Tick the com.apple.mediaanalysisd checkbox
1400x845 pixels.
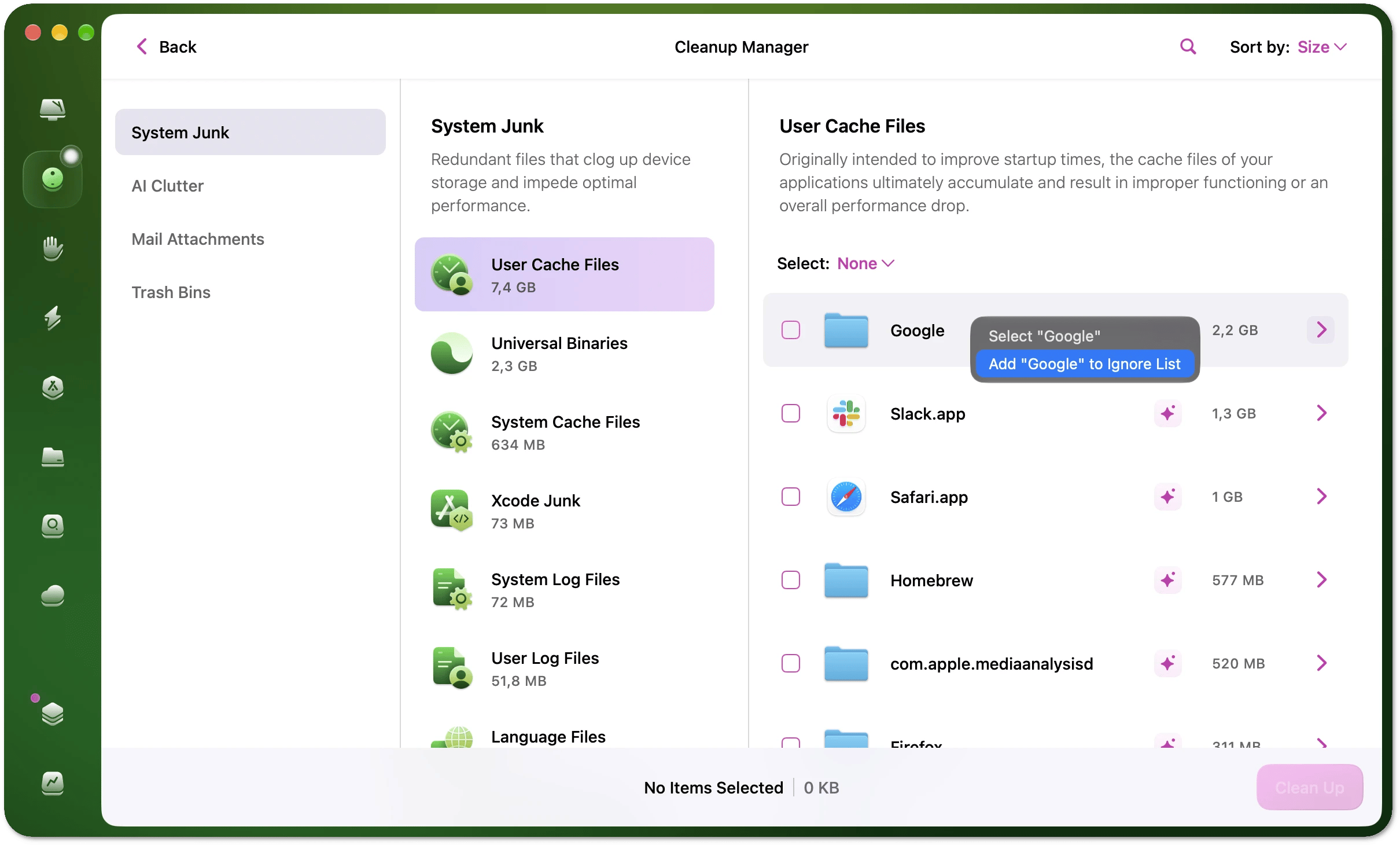[x=790, y=663]
